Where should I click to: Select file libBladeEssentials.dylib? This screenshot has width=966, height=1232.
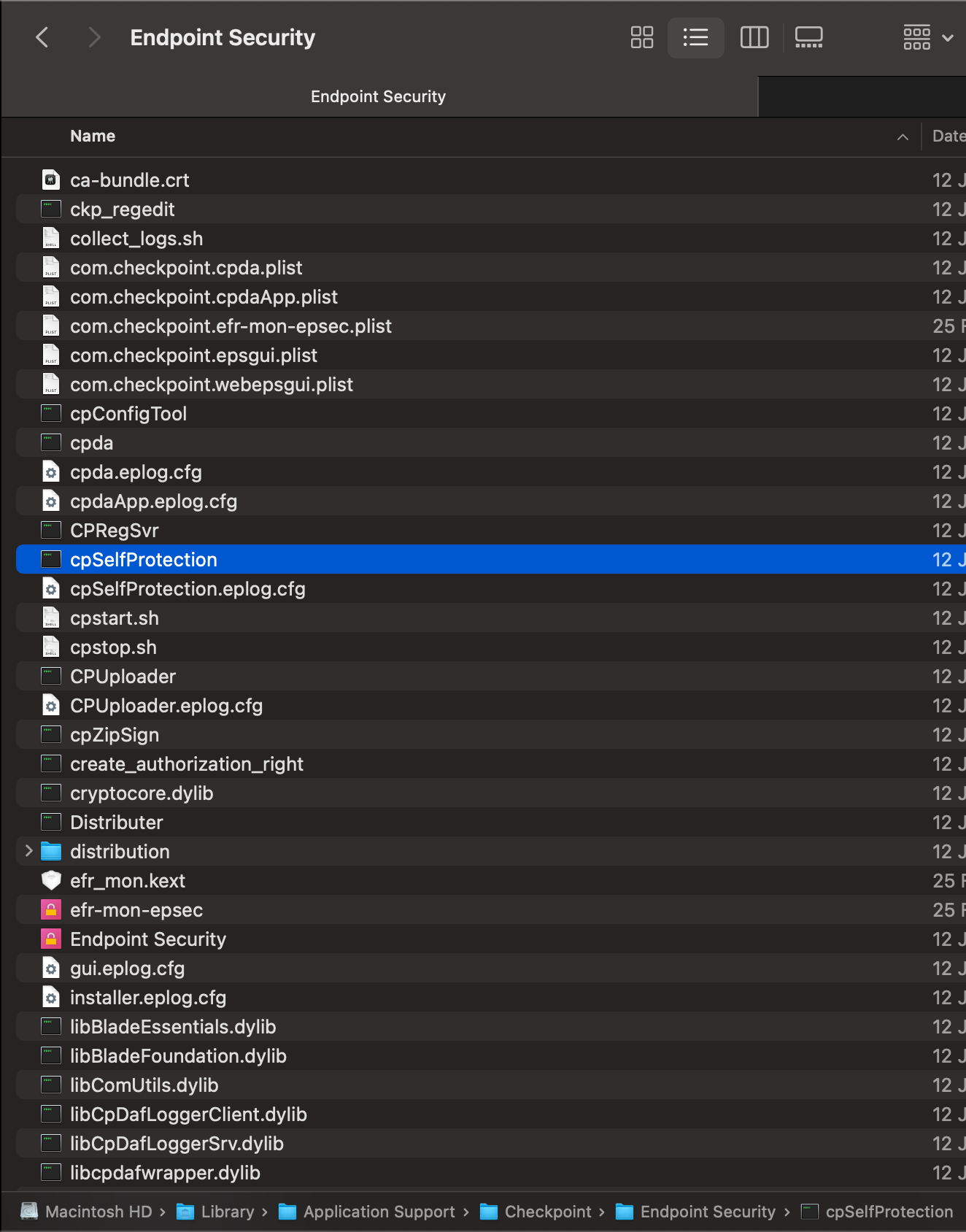coord(491,1026)
